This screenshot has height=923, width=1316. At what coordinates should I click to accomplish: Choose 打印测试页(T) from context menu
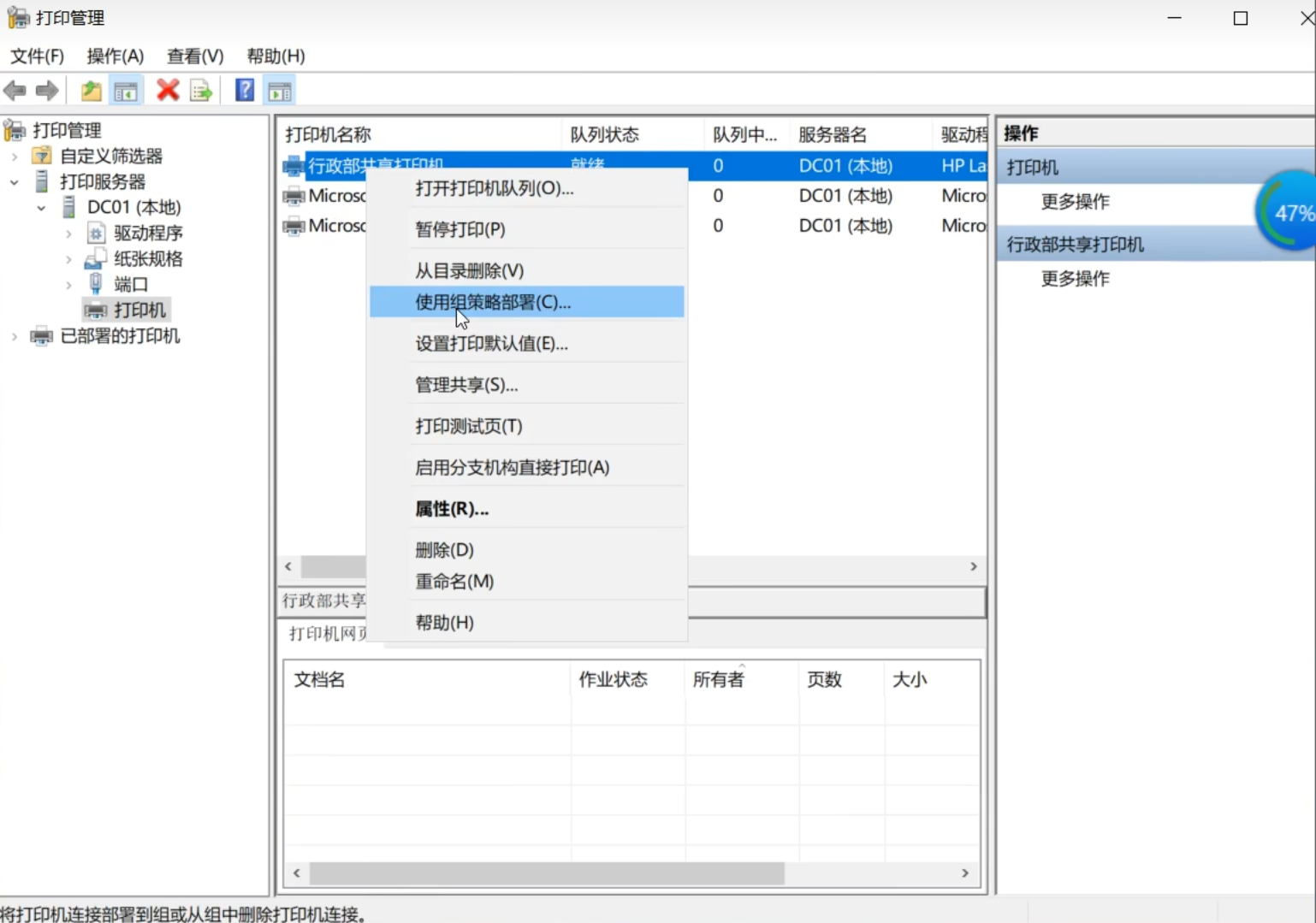pos(527,426)
